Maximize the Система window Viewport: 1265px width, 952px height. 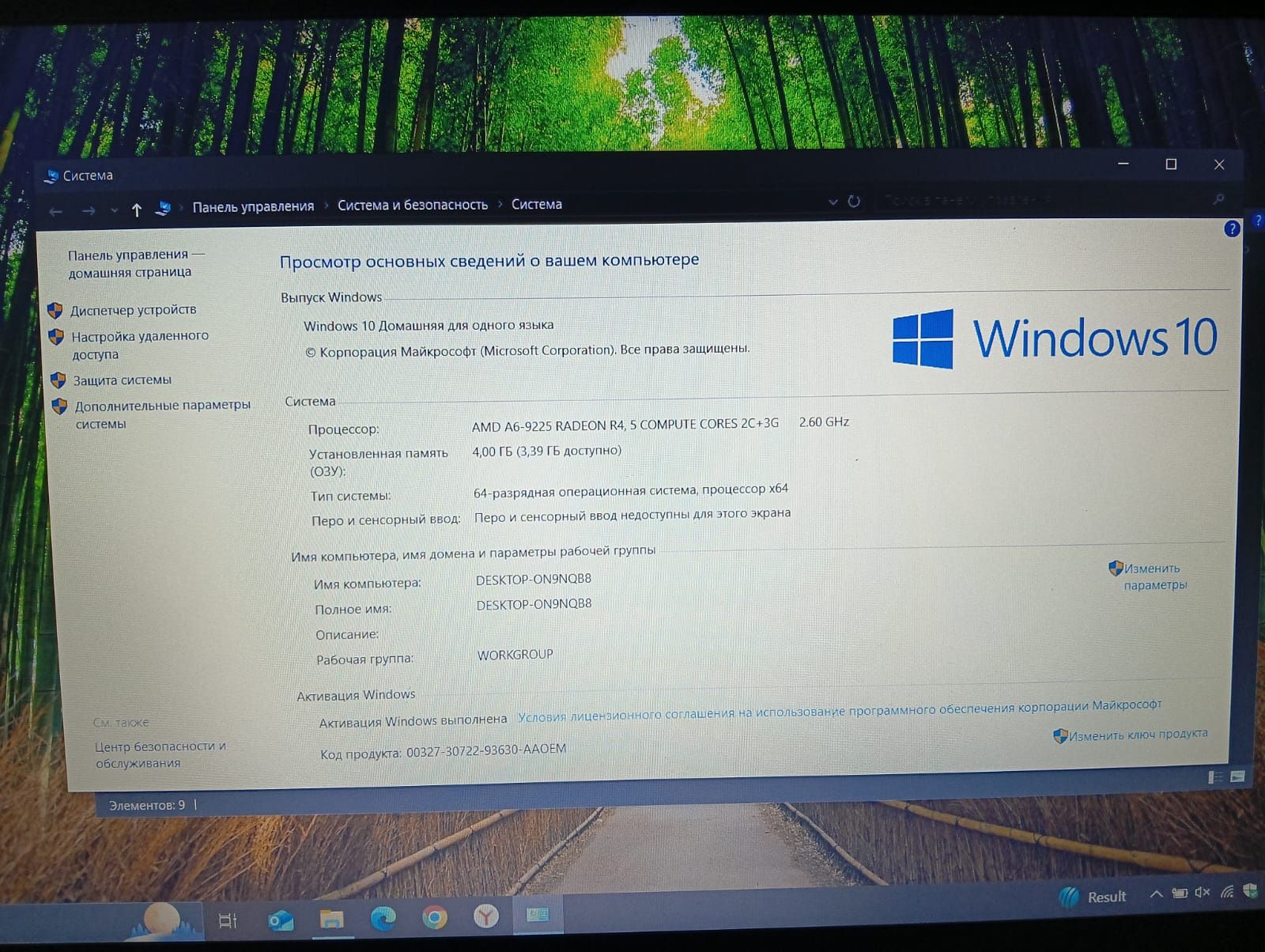point(1171,164)
